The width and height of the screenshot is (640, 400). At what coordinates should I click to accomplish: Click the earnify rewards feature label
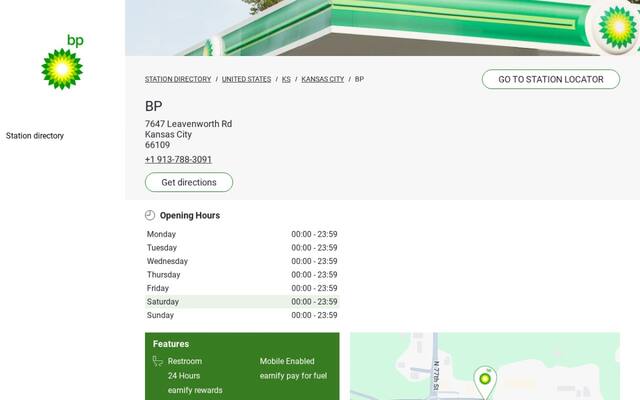195,391
